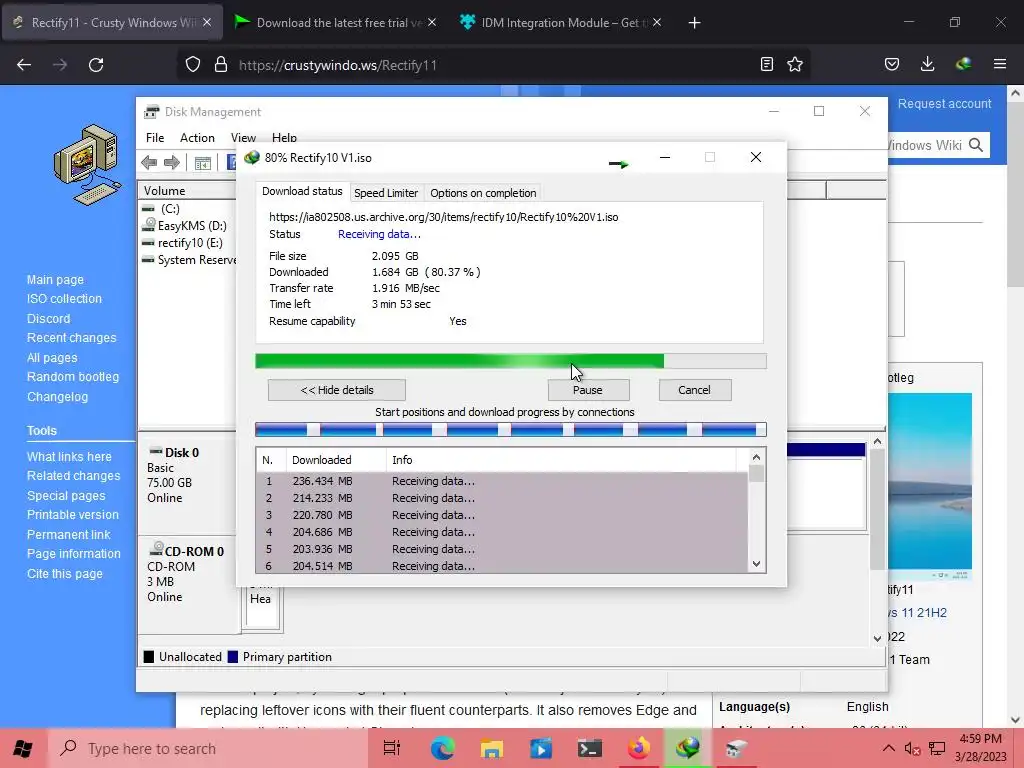The height and width of the screenshot is (768, 1024).
Task: Click wiki search magnifier icon
Action: click(x=976, y=145)
